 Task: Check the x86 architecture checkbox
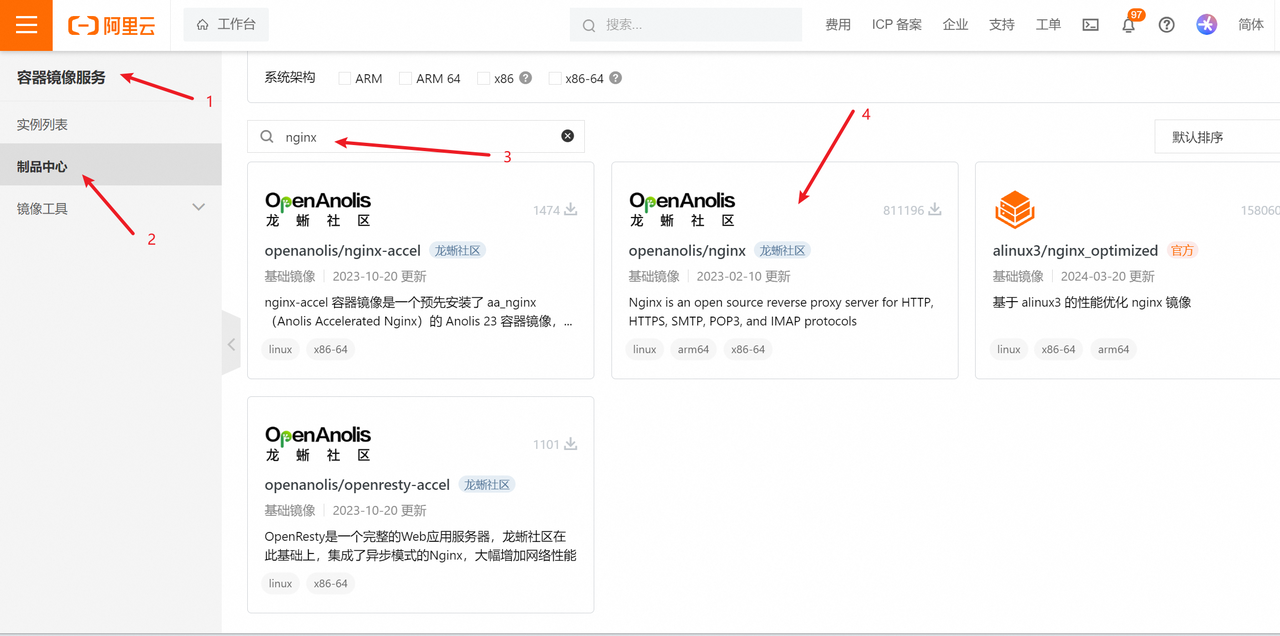(x=484, y=78)
